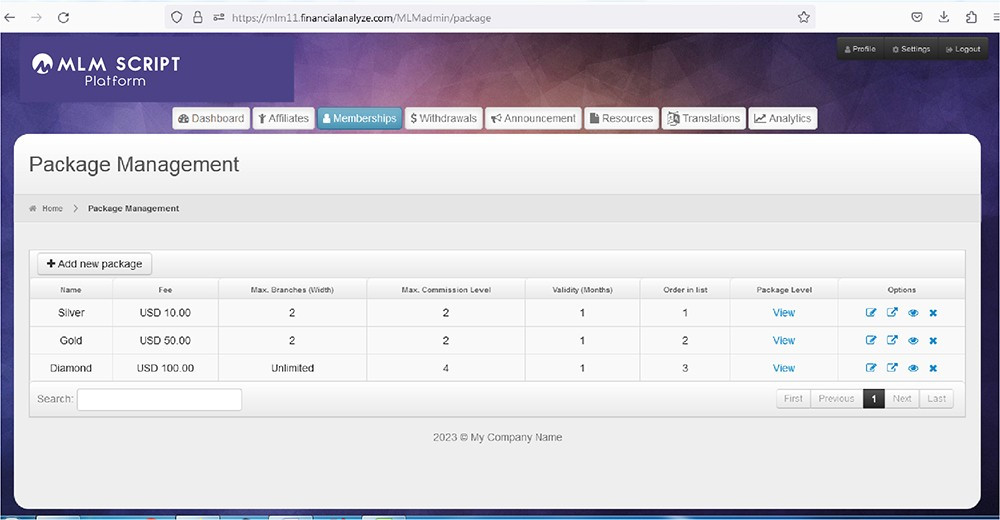Delete the Silver package with X icon
This screenshot has width=1000, height=520.
933,313
